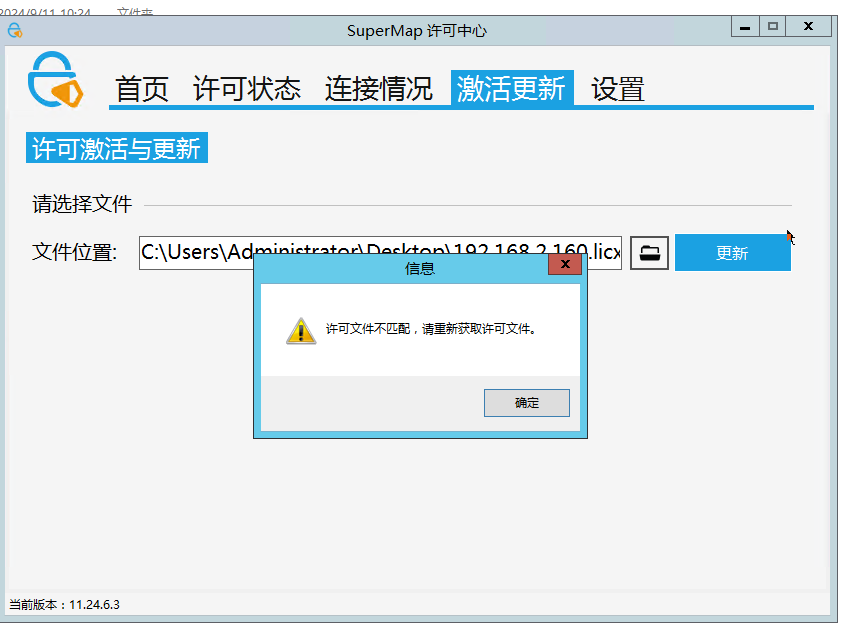
Task: Go to the 连接情况 tab
Action: click(x=378, y=89)
